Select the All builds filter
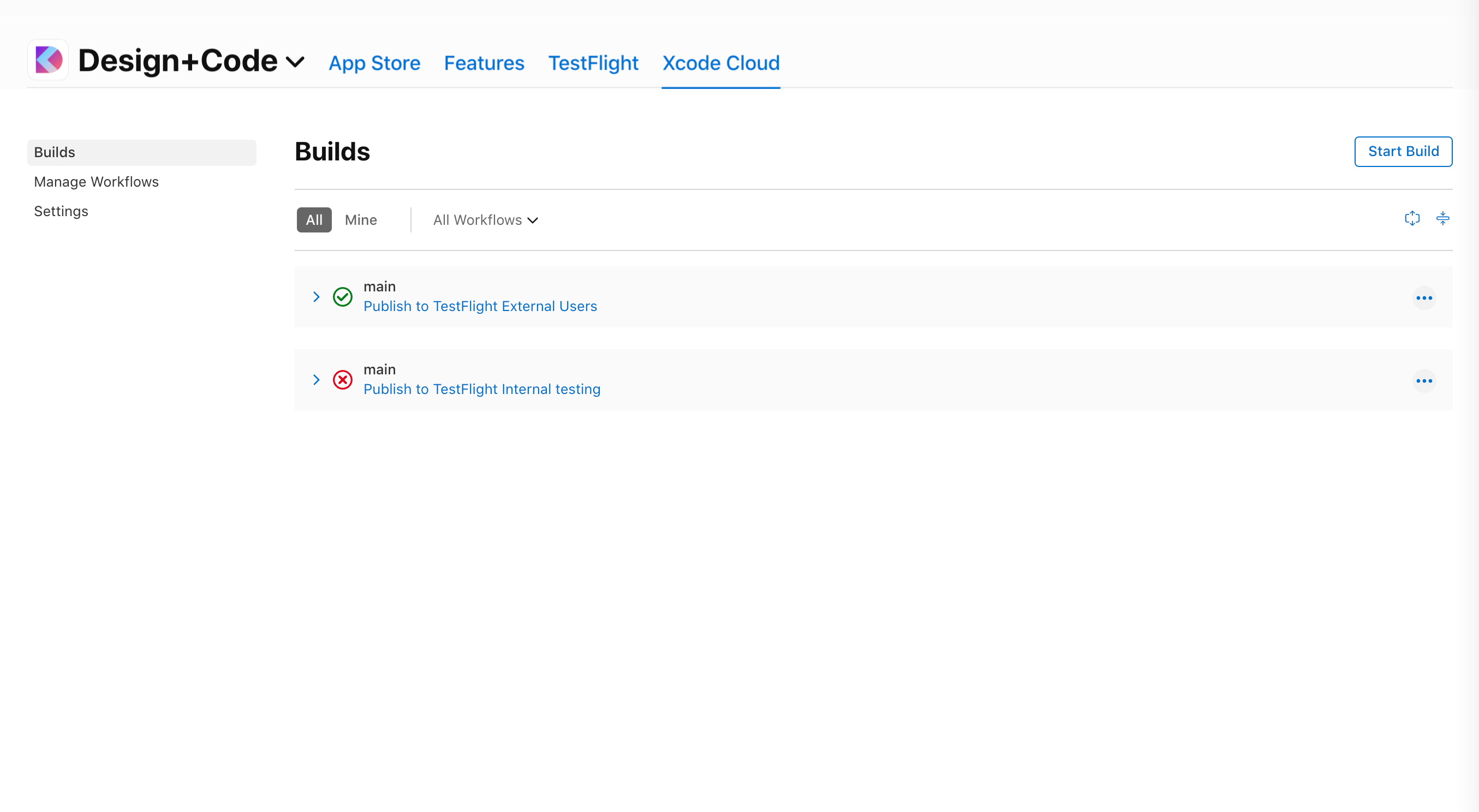 [x=314, y=219]
